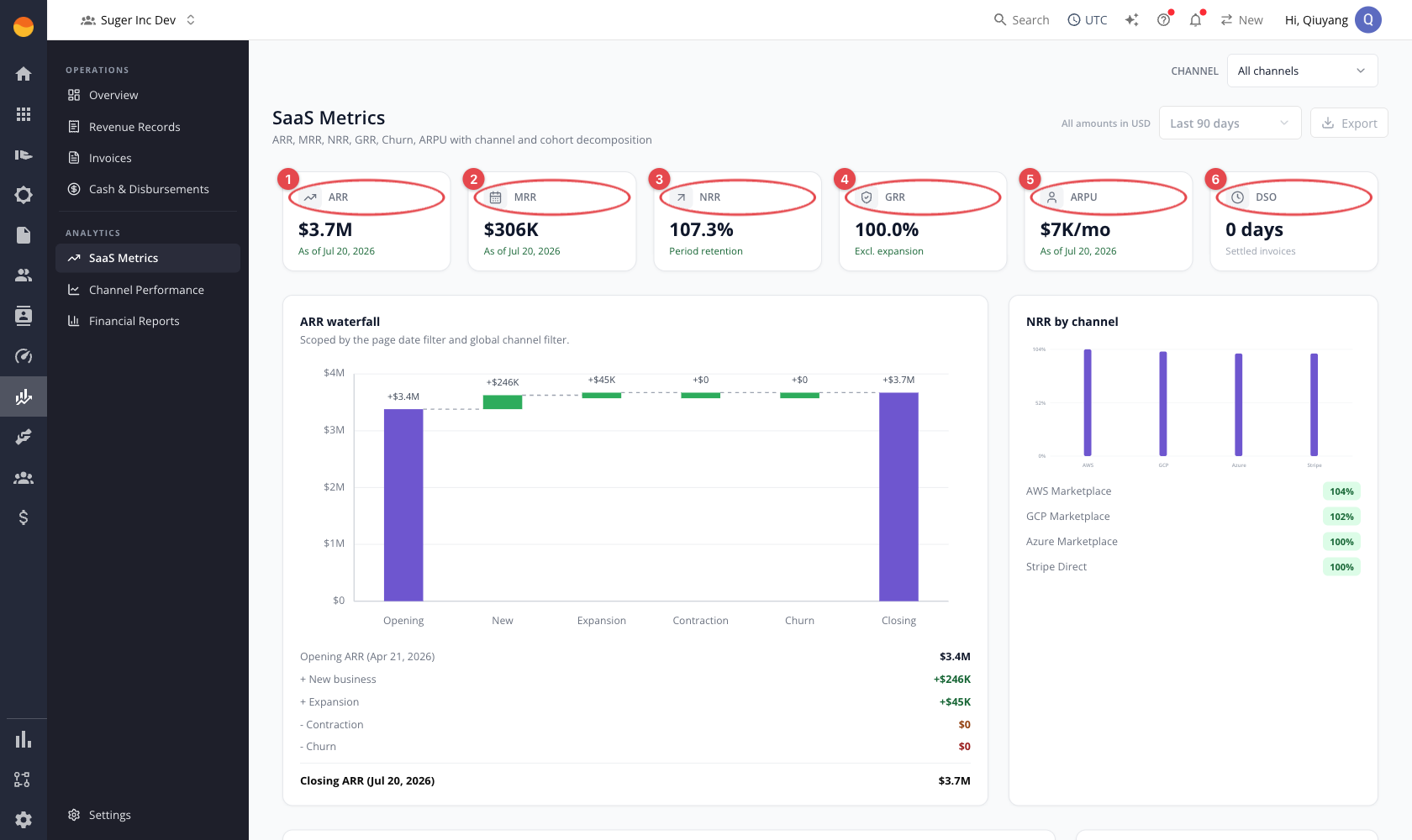Expand the Suger Inc Dev organization switcher
1412x840 pixels.
coord(138,20)
